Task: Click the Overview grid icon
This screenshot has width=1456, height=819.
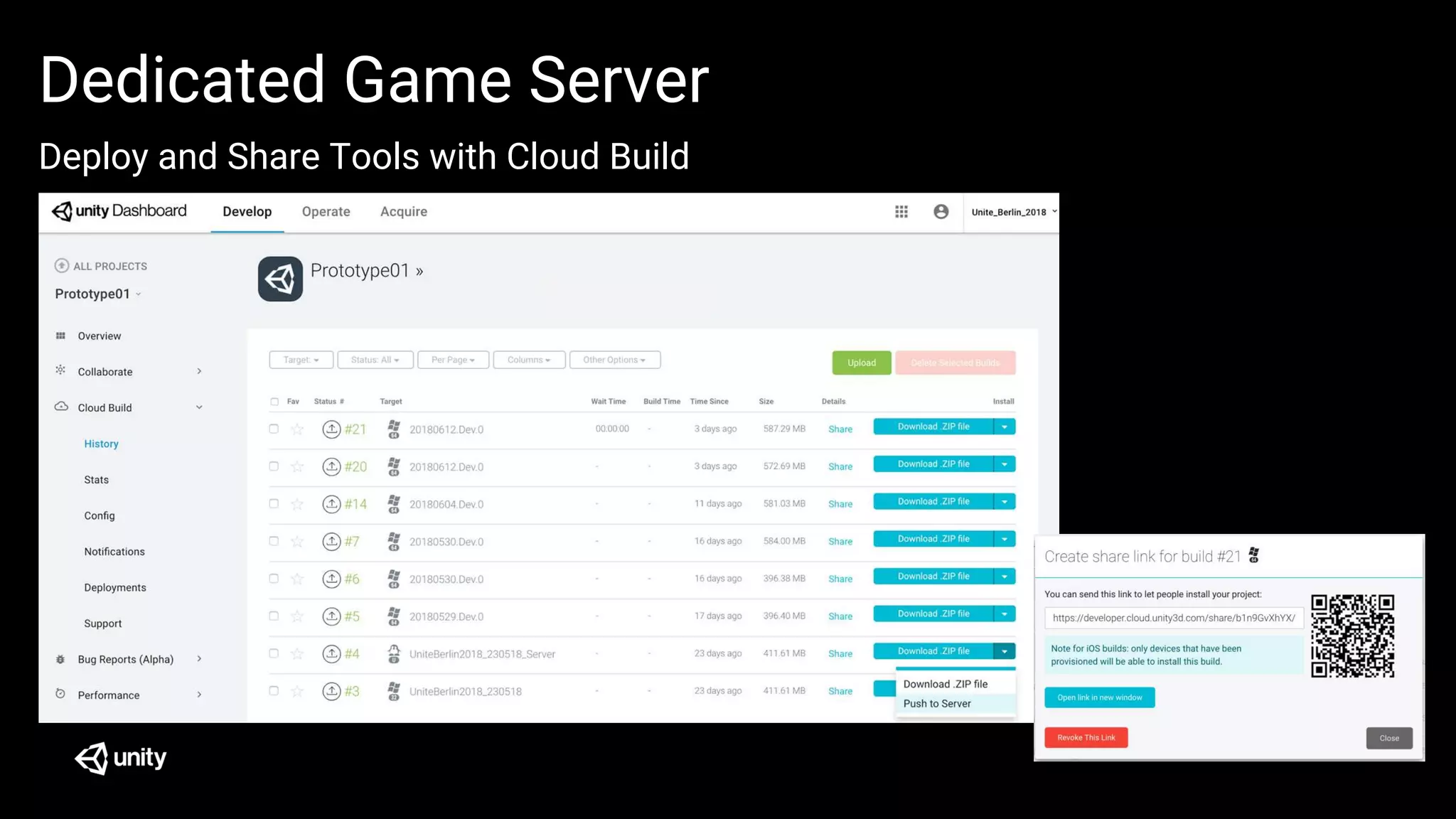Action: pyautogui.click(x=60, y=336)
